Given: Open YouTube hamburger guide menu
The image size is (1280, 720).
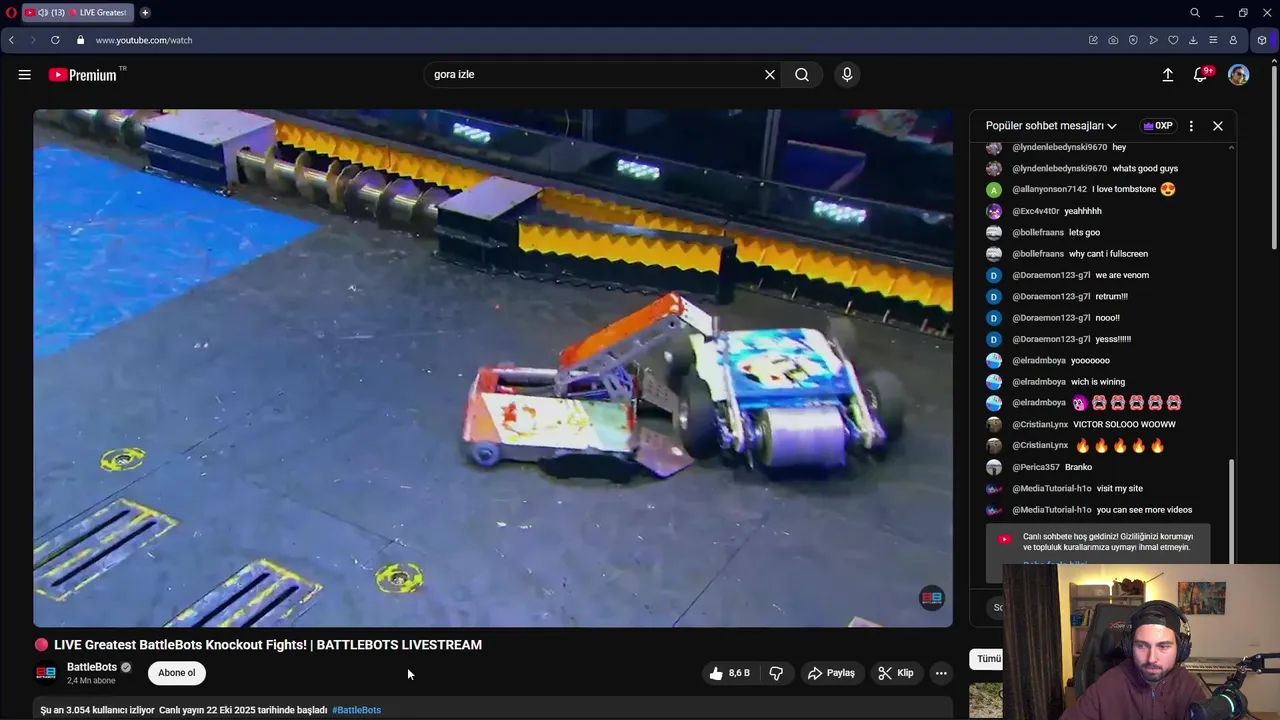Looking at the screenshot, I should click(25, 74).
